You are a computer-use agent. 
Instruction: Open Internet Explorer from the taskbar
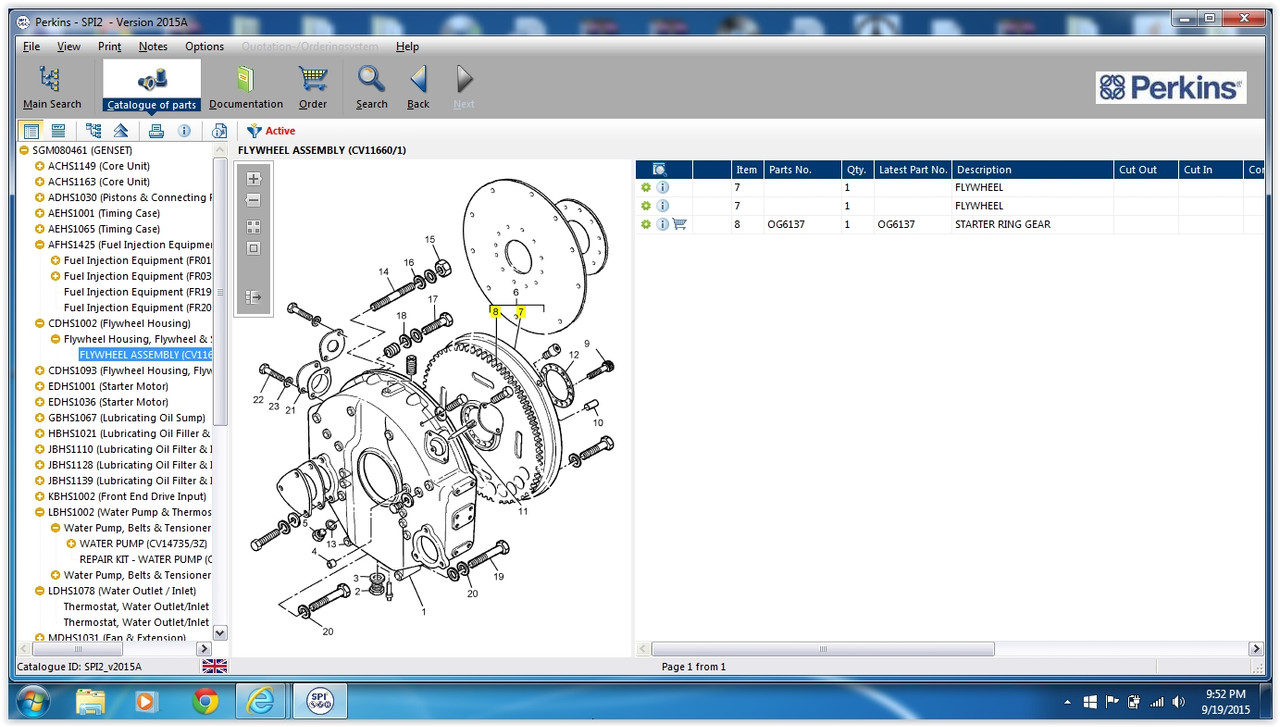pyautogui.click(x=261, y=702)
